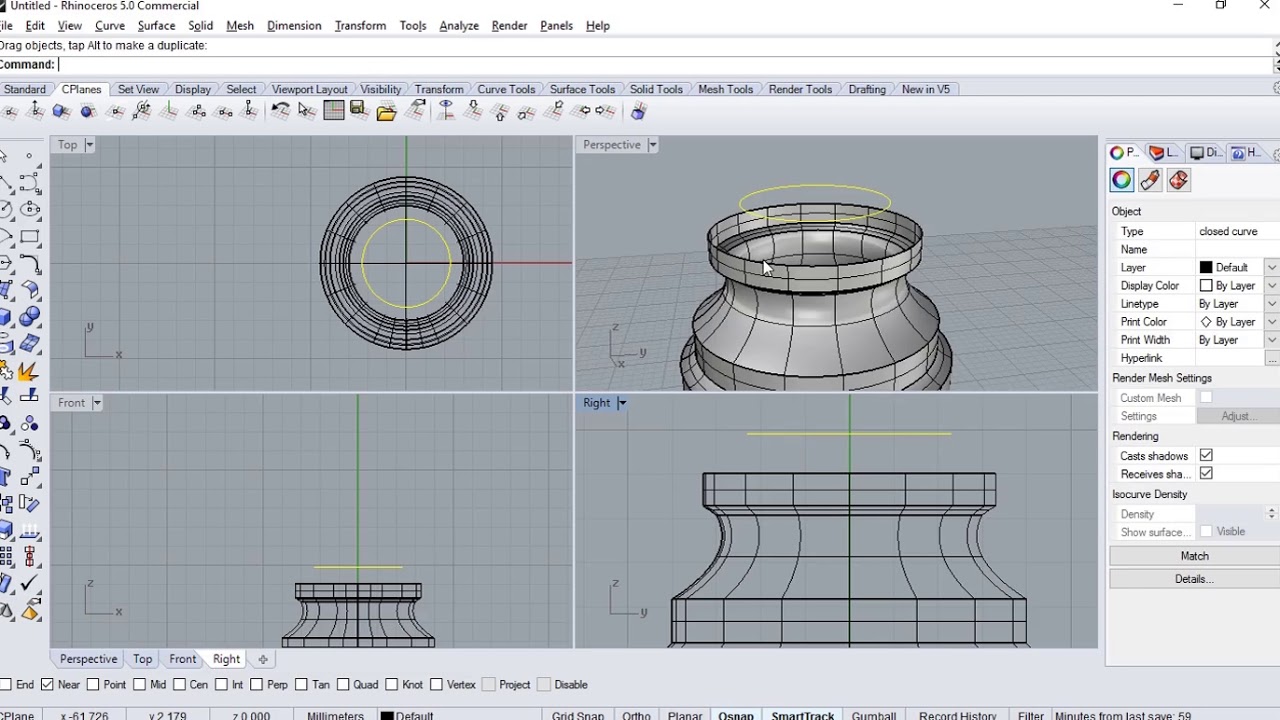
Task: Uncheck Casts shadows checkbox
Action: click(1206, 456)
